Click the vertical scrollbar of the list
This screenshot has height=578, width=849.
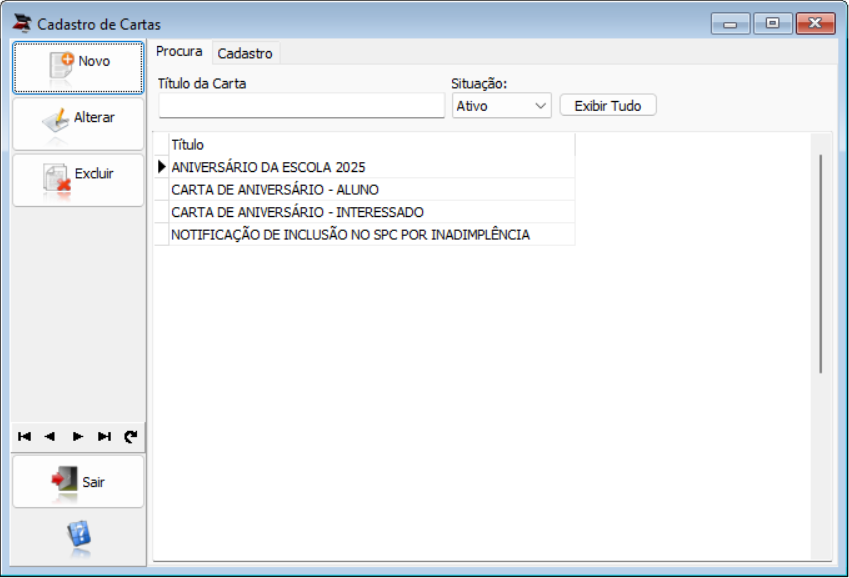[821, 264]
